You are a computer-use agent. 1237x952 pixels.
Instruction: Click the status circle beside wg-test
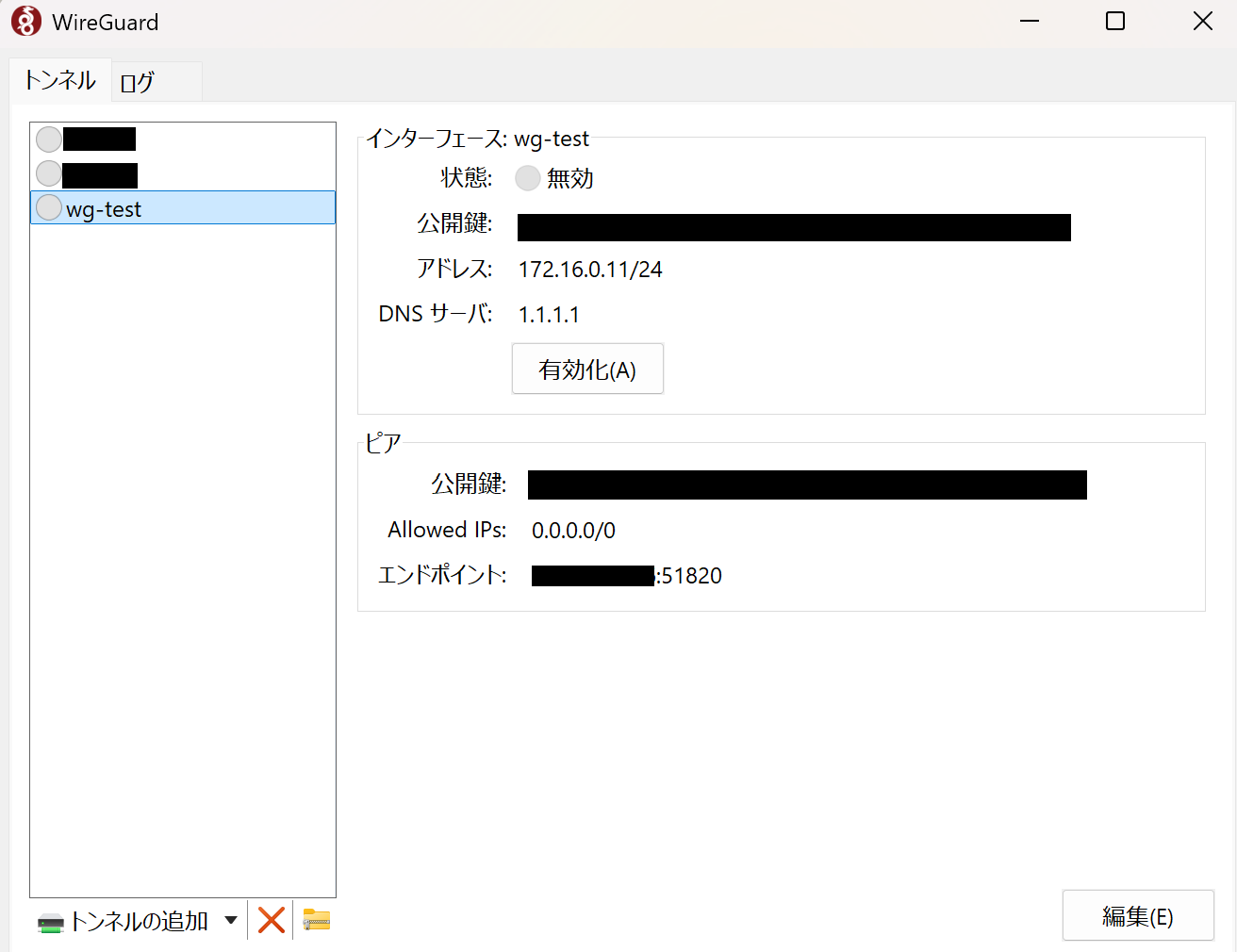tap(49, 207)
